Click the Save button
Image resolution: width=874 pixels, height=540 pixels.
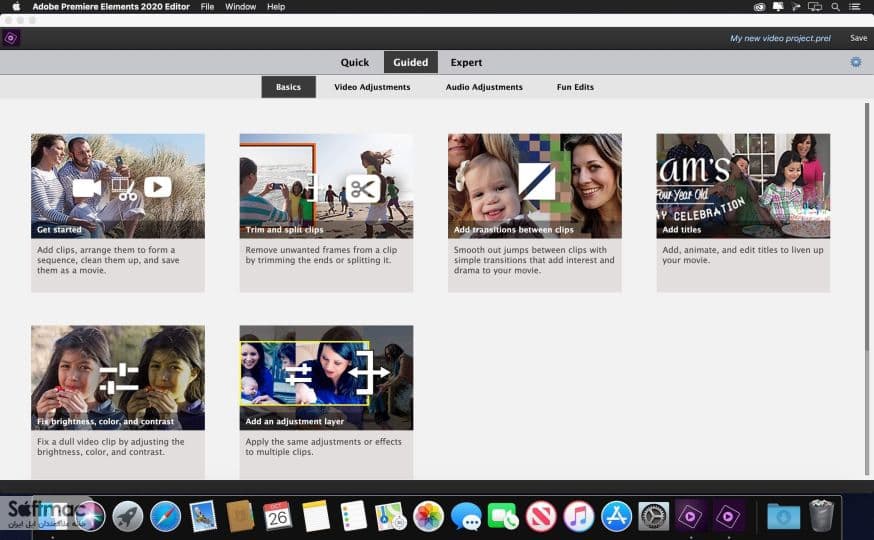858,38
